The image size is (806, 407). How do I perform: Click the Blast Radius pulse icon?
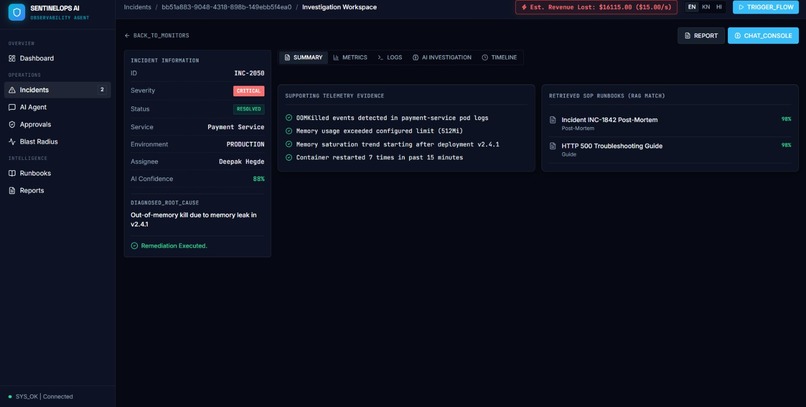(x=12, y=142)
